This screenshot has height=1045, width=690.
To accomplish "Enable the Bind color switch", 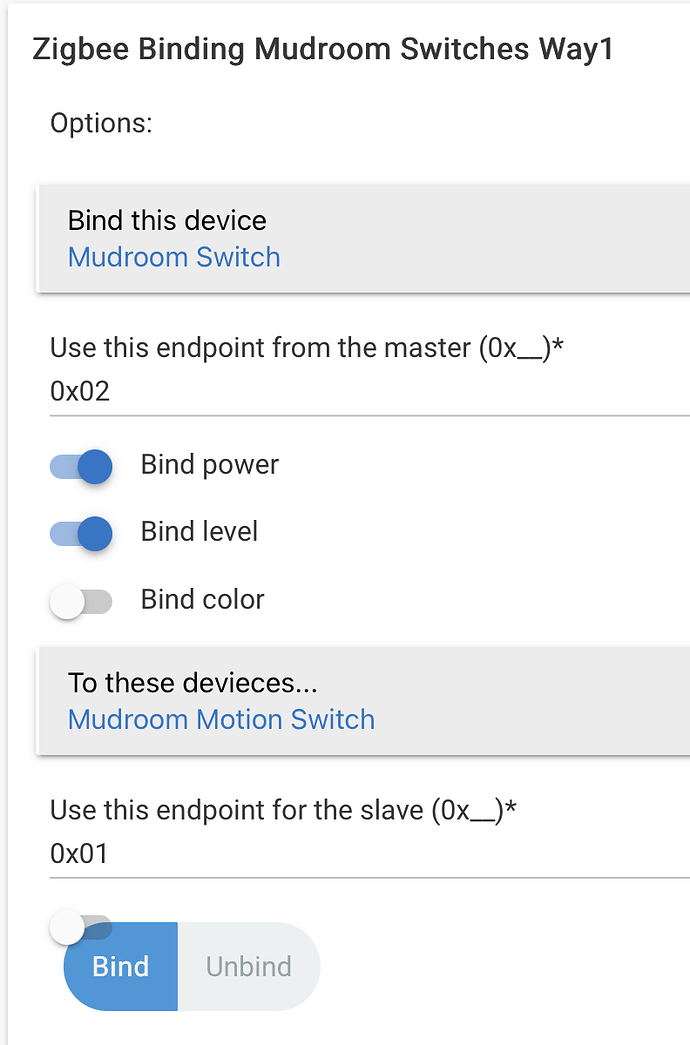I will click(x=81, y=601).
